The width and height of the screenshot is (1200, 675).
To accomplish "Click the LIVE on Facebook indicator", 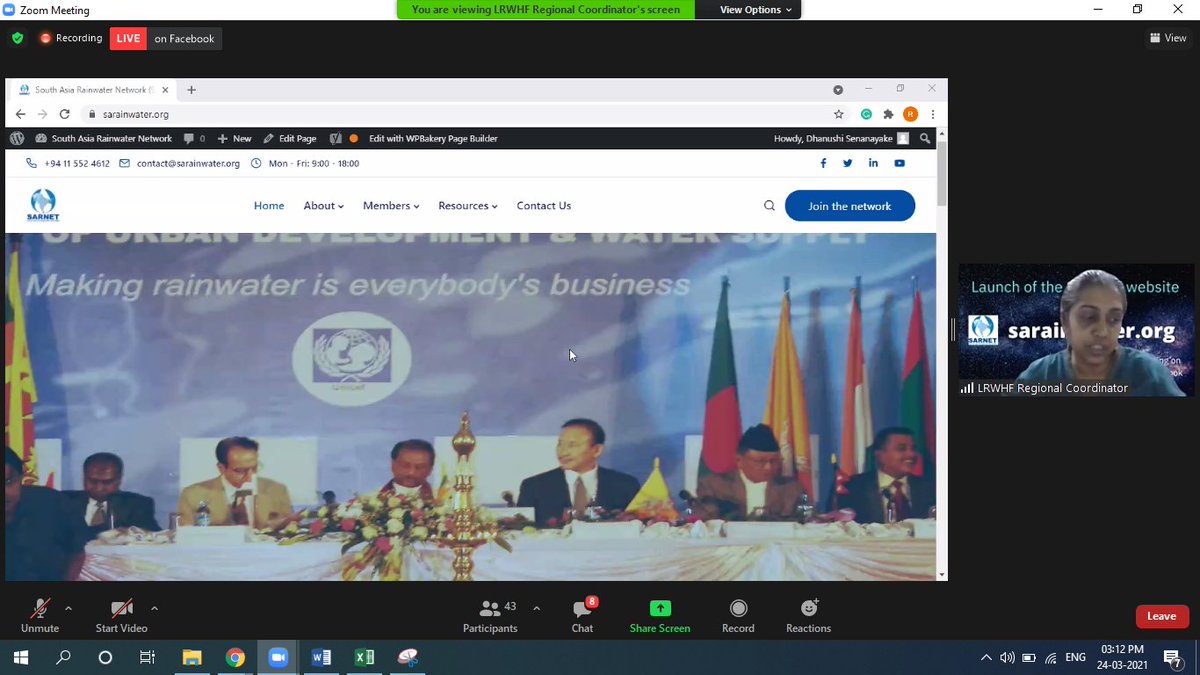I will tap(165, 38).
